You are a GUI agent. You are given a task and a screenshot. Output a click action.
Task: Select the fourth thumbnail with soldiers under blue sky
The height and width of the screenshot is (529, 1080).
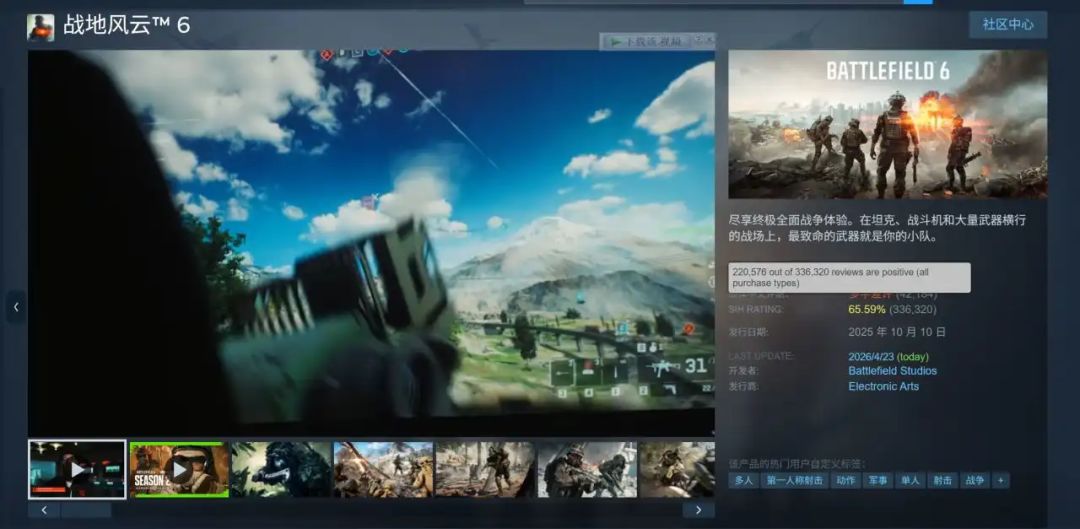point(383,470)
